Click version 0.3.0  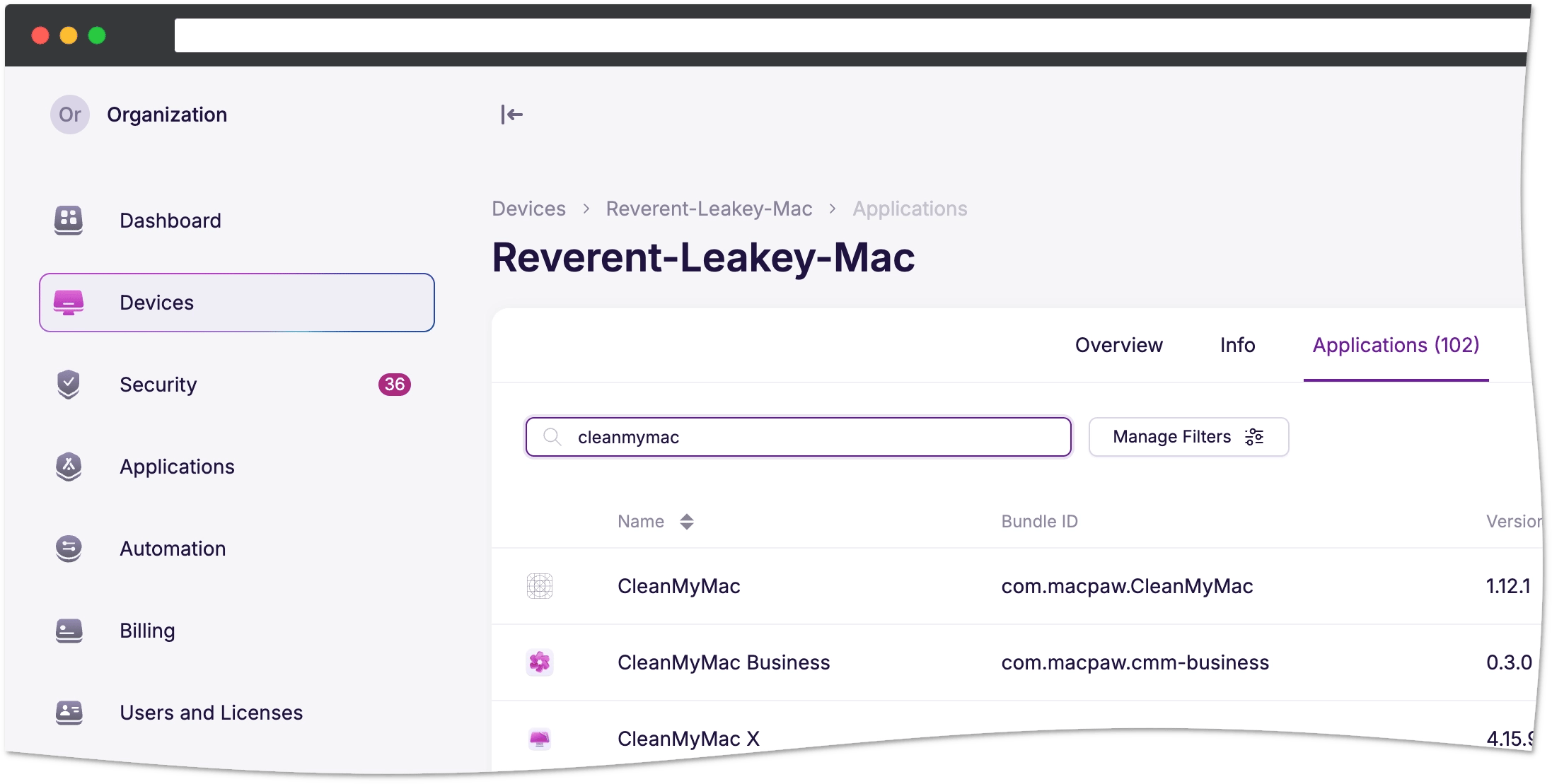point(1509,662)
